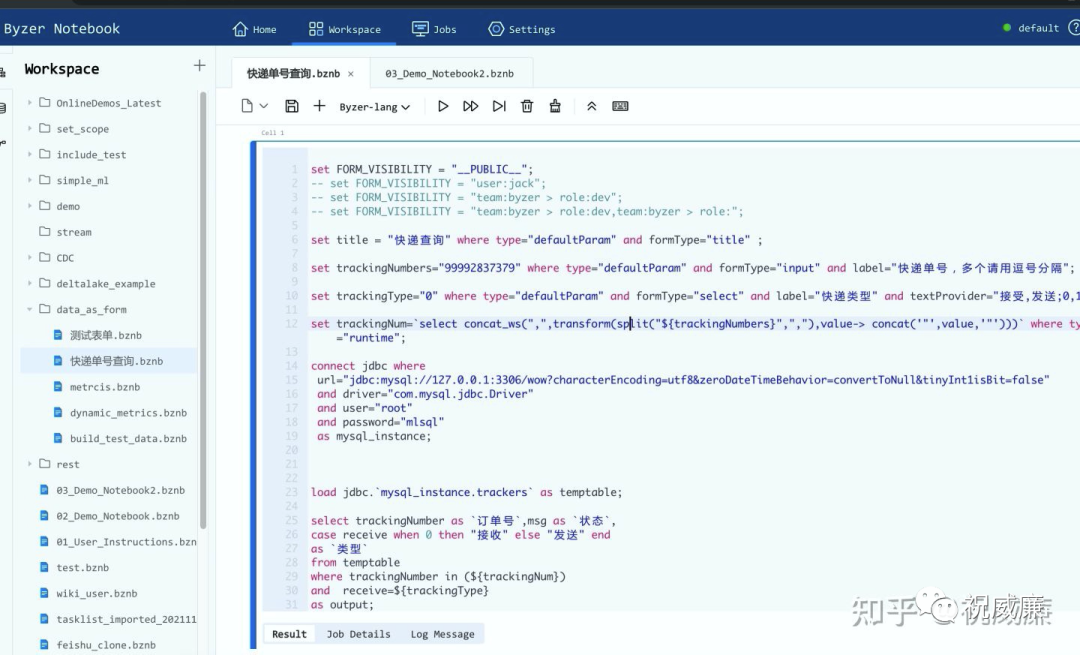The height and width of the screenshot is (655, 1080).
Task: Expand the deltalake_example folder
Action: (30, 283)
